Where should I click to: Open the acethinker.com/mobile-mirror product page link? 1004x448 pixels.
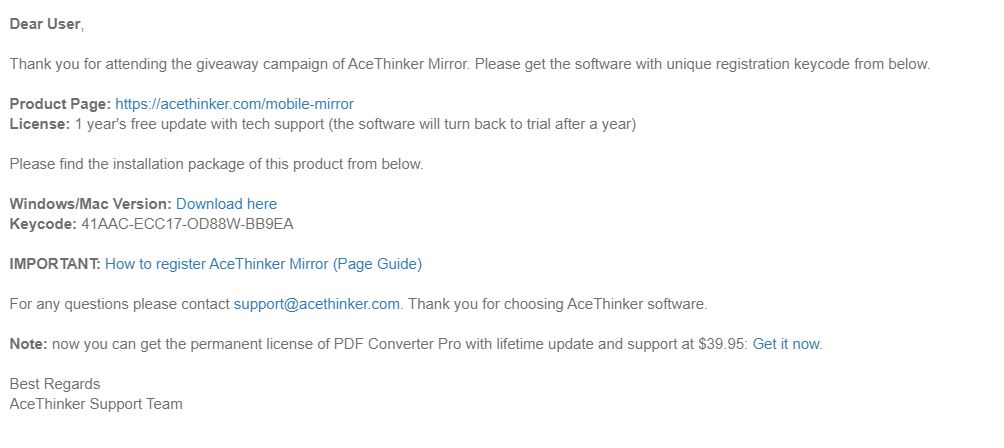(234, 104)
